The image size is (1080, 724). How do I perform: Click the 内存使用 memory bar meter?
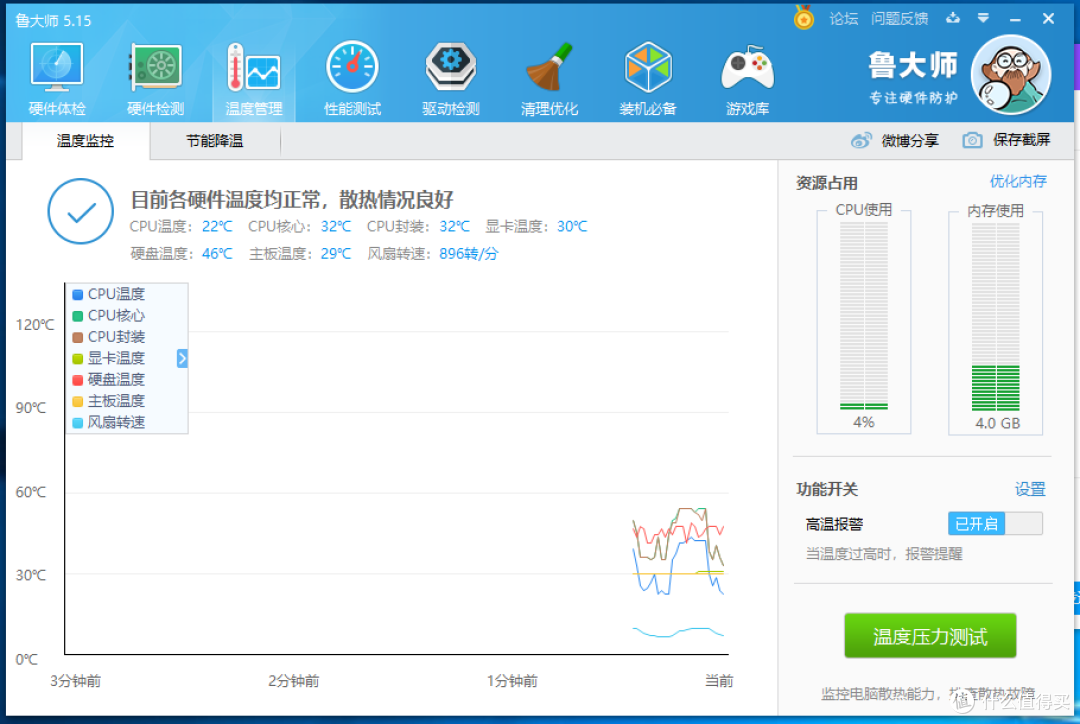pyautogui.click(x=995, y=316)
